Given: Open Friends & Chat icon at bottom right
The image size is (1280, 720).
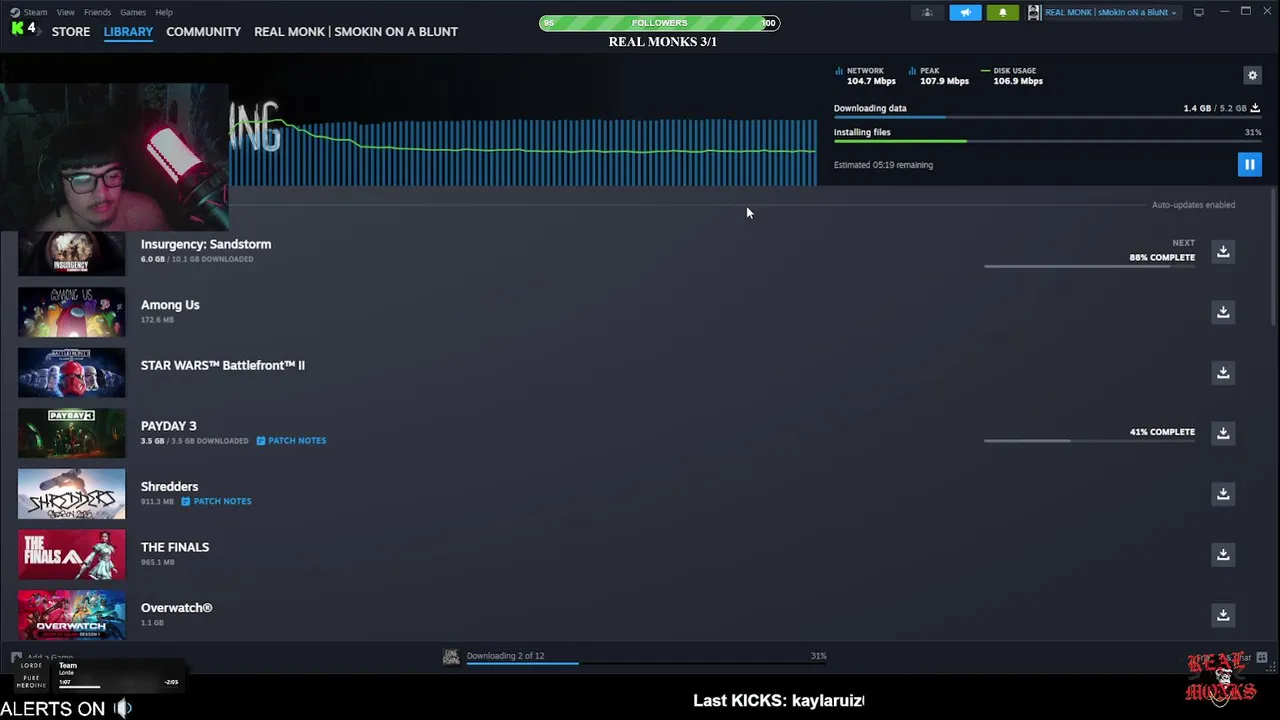Looking at the screenshot, I should click(1262, 657).
